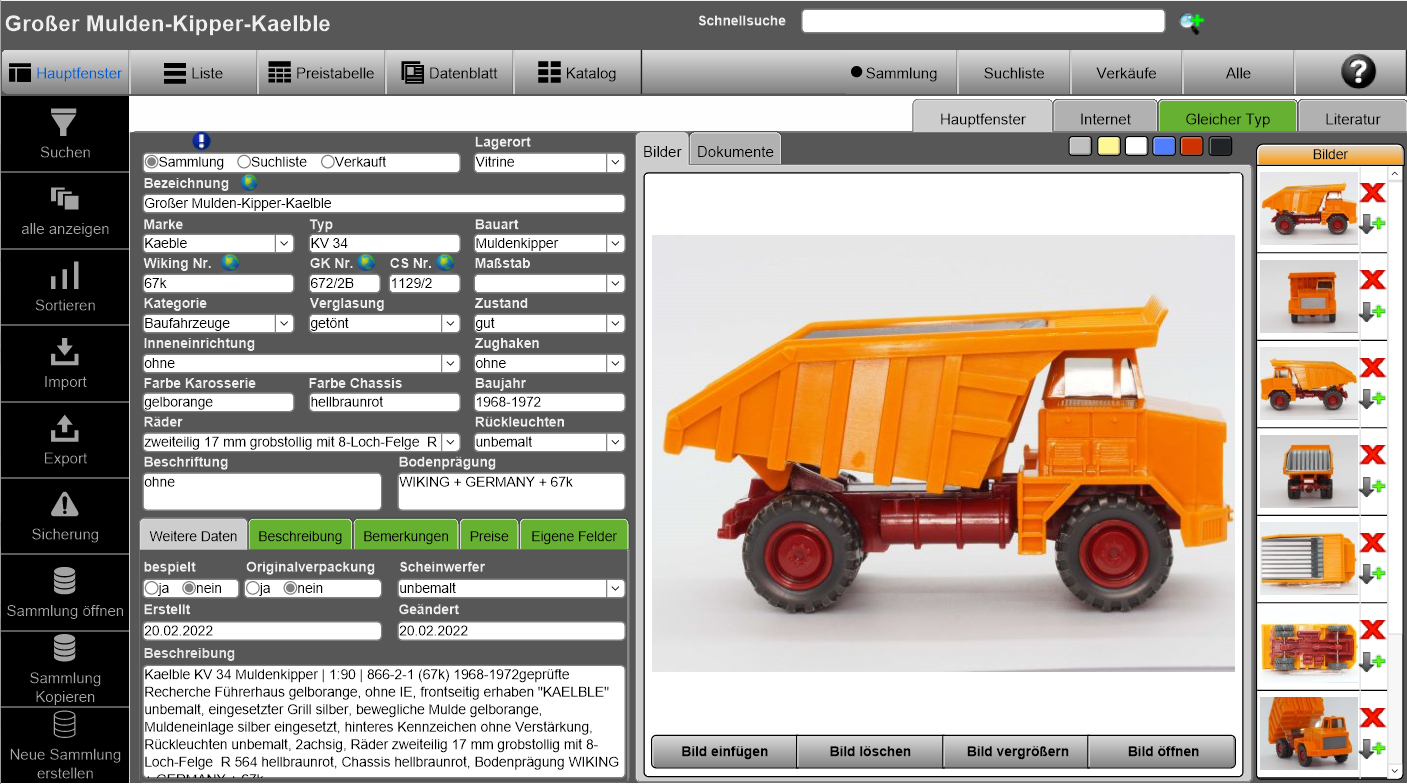
Task: Open help via question mark icon
Action: (x=1357, y=72)
